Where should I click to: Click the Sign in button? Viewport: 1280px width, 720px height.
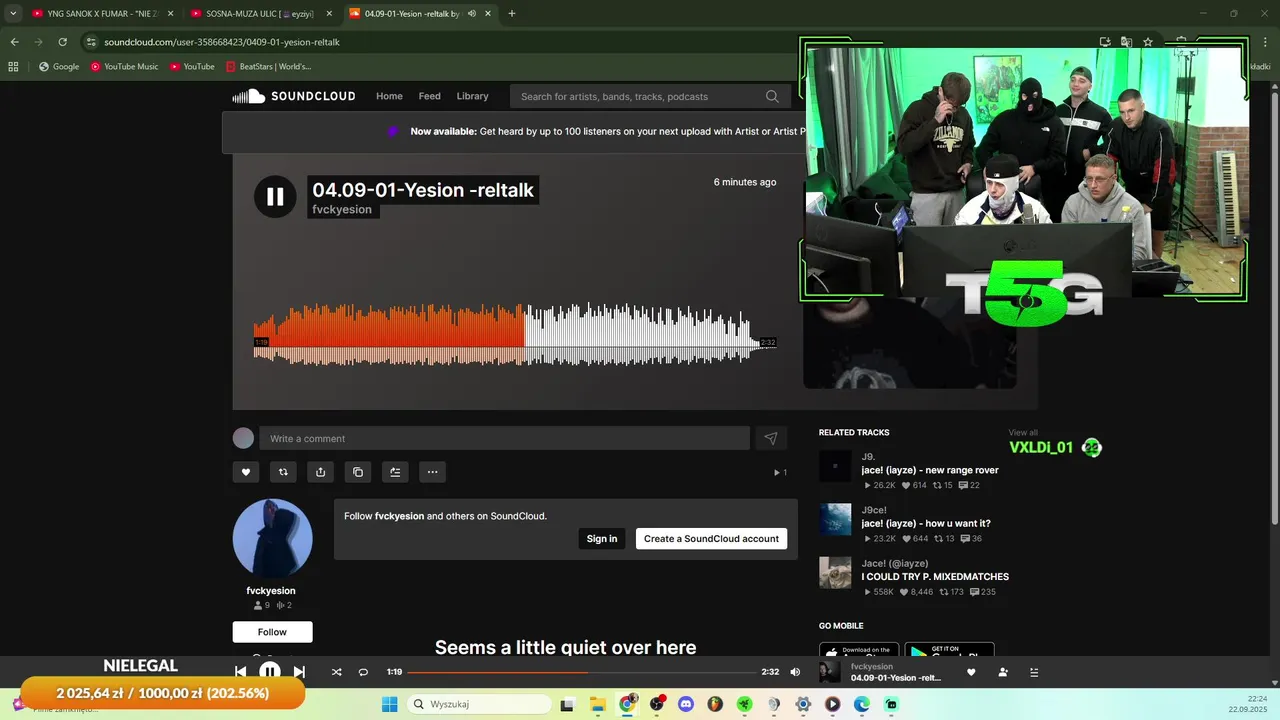pos(602,538)
